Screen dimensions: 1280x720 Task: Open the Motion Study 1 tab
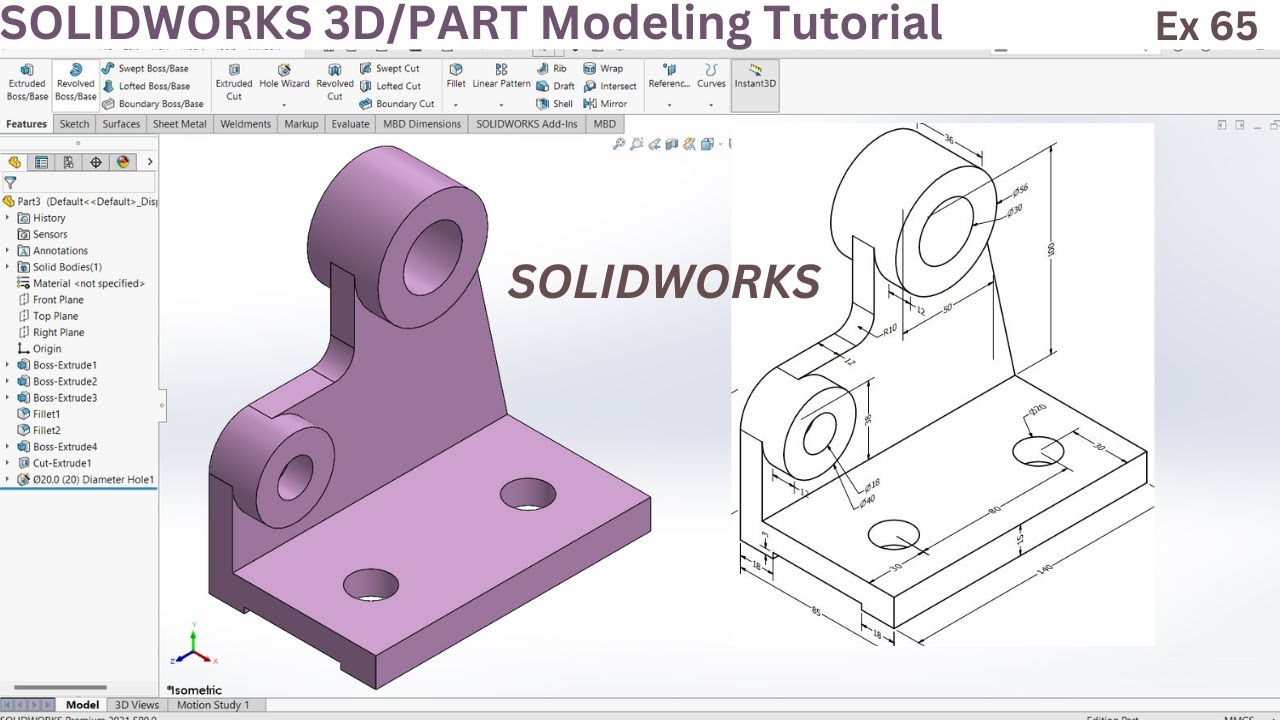pyautogui.click(x=213, y=705)
